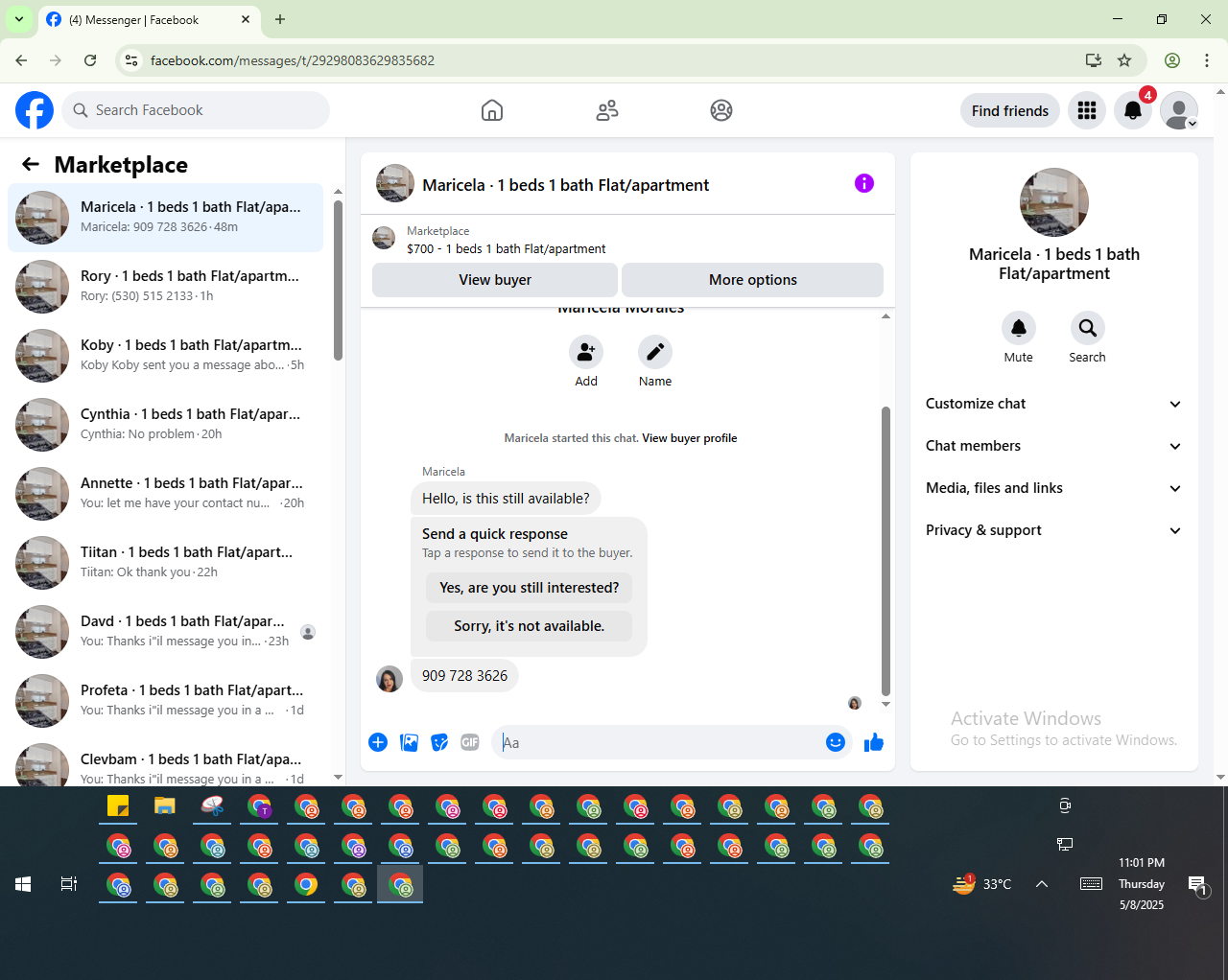Click the Facebook logo
The width and height of the screenshot is (1228, 980).
click(35, 110)
